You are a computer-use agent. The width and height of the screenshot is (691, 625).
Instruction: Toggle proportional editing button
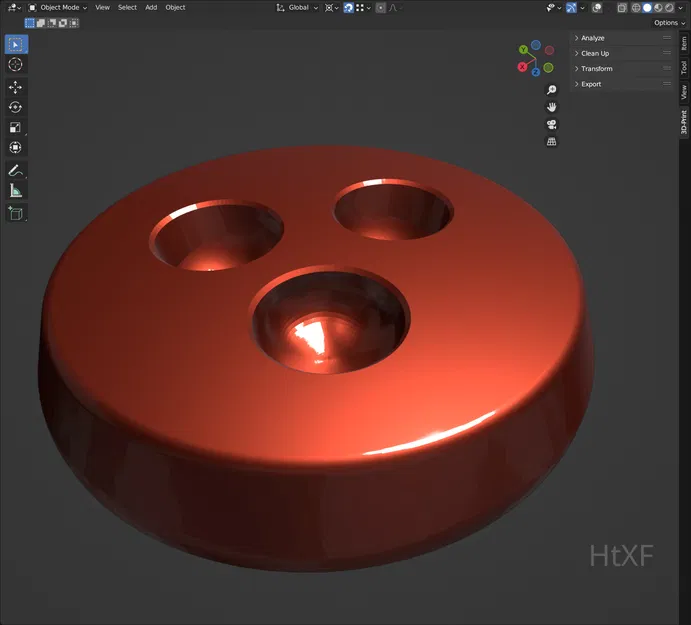point(381,7)
